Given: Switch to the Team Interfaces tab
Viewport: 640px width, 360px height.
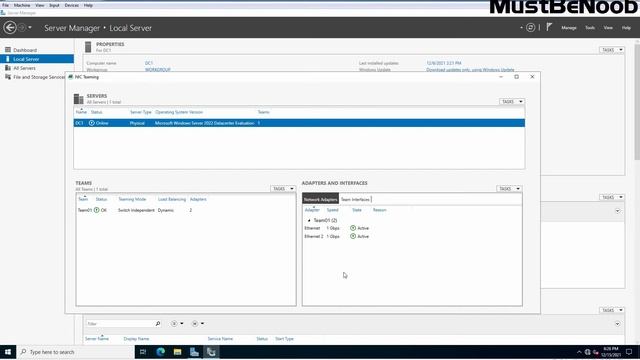Looking at the screenshot, I should (356, 199).
